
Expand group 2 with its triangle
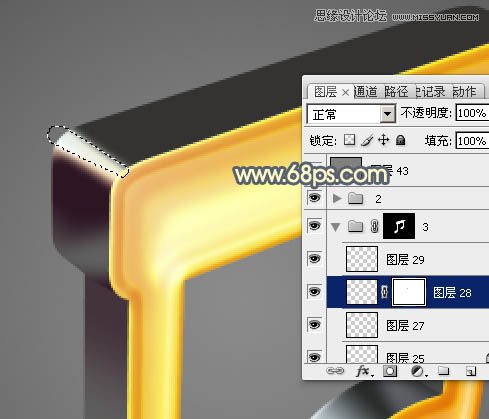coord(337,199)
